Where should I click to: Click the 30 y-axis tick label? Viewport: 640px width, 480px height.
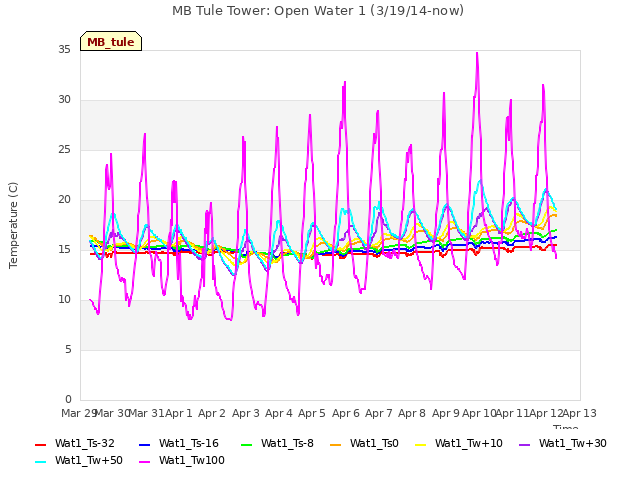64,100
